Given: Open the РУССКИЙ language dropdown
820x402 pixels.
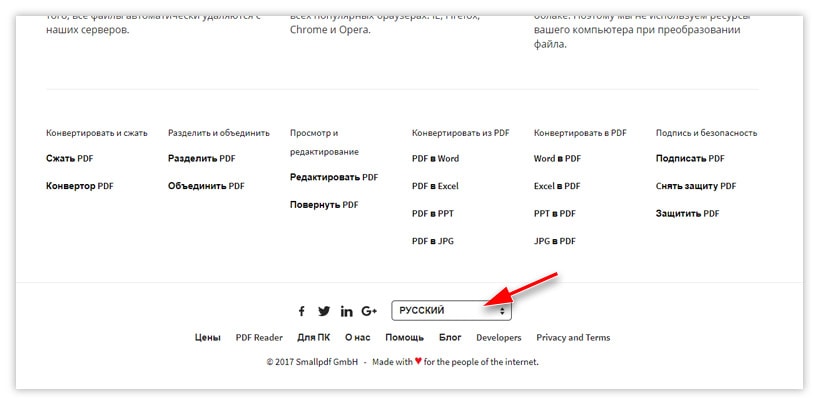Looking at the screenshot, I should click(451, 311).
